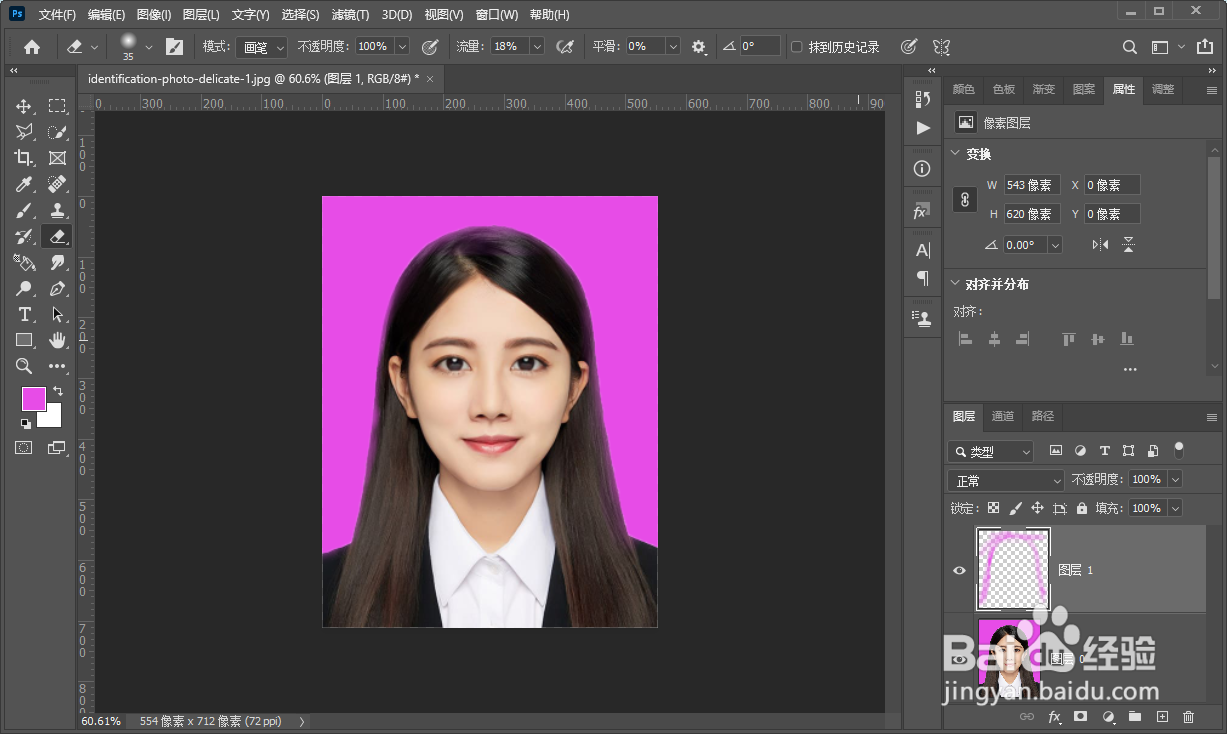Select the Move tool

click(24, 106)
